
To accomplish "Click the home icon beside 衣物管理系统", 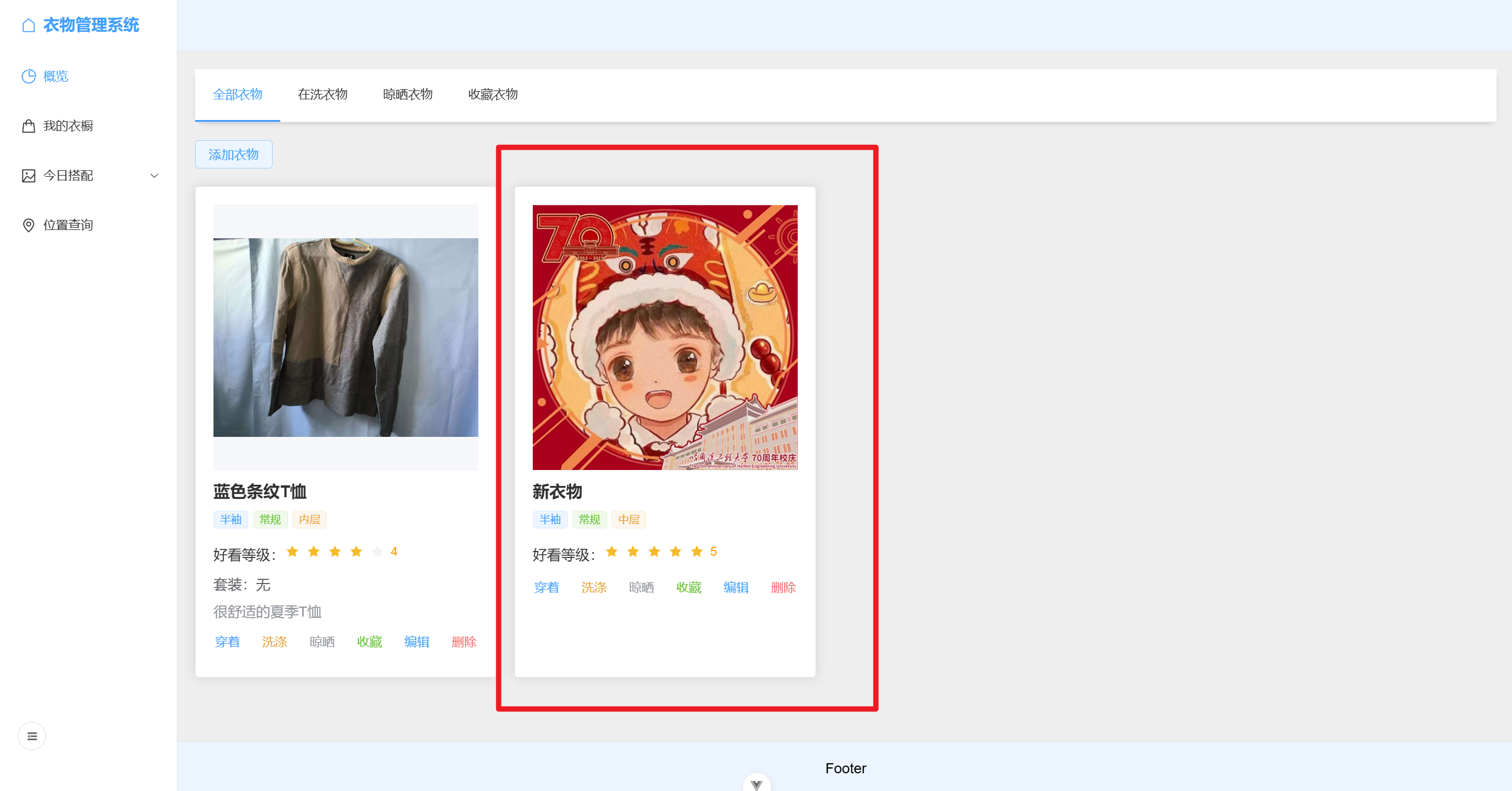I will pos(28,25).
